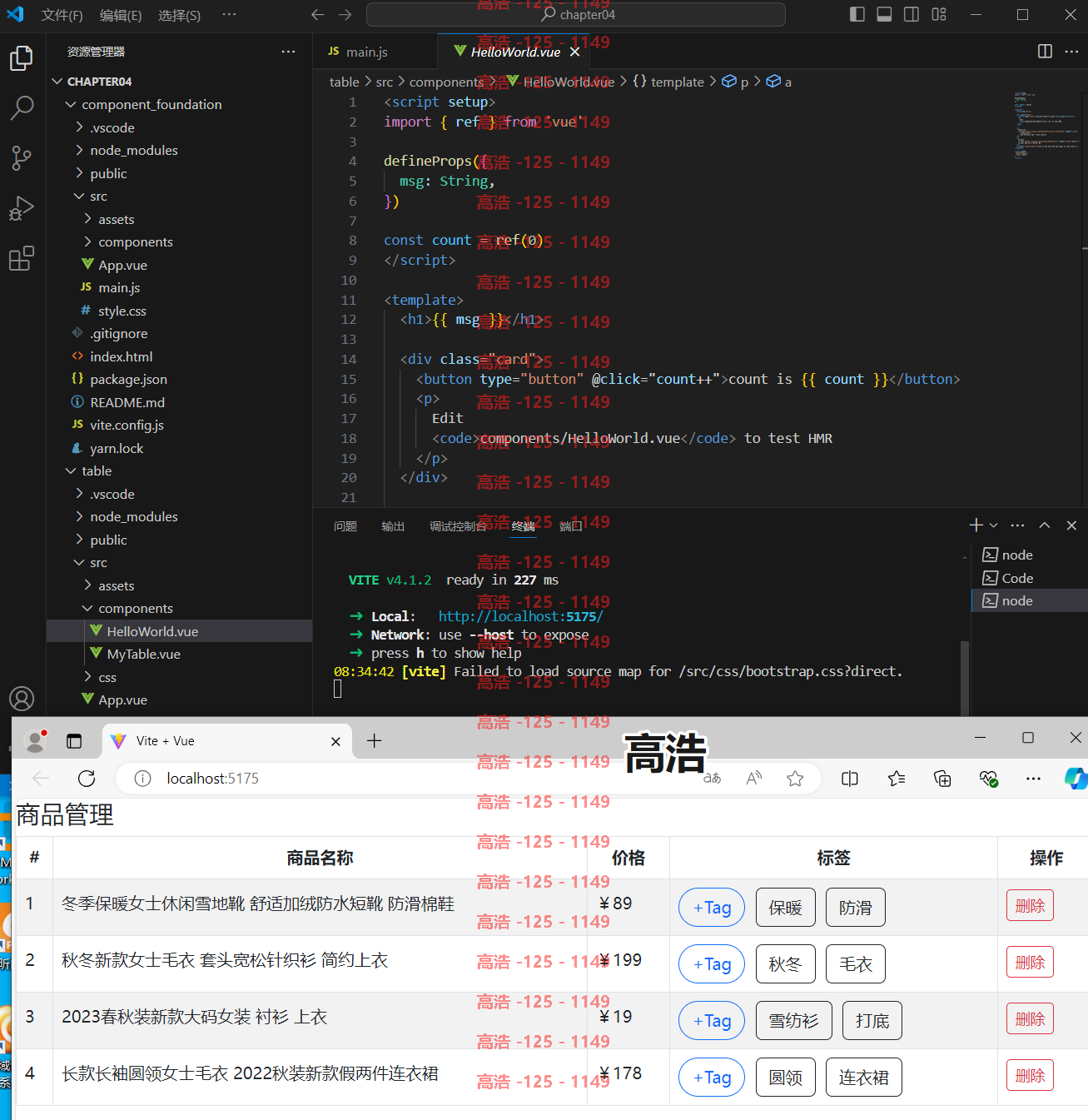Open the browser read aloud icon
Screen dimensions: 1088x1120
click(754, 779)
